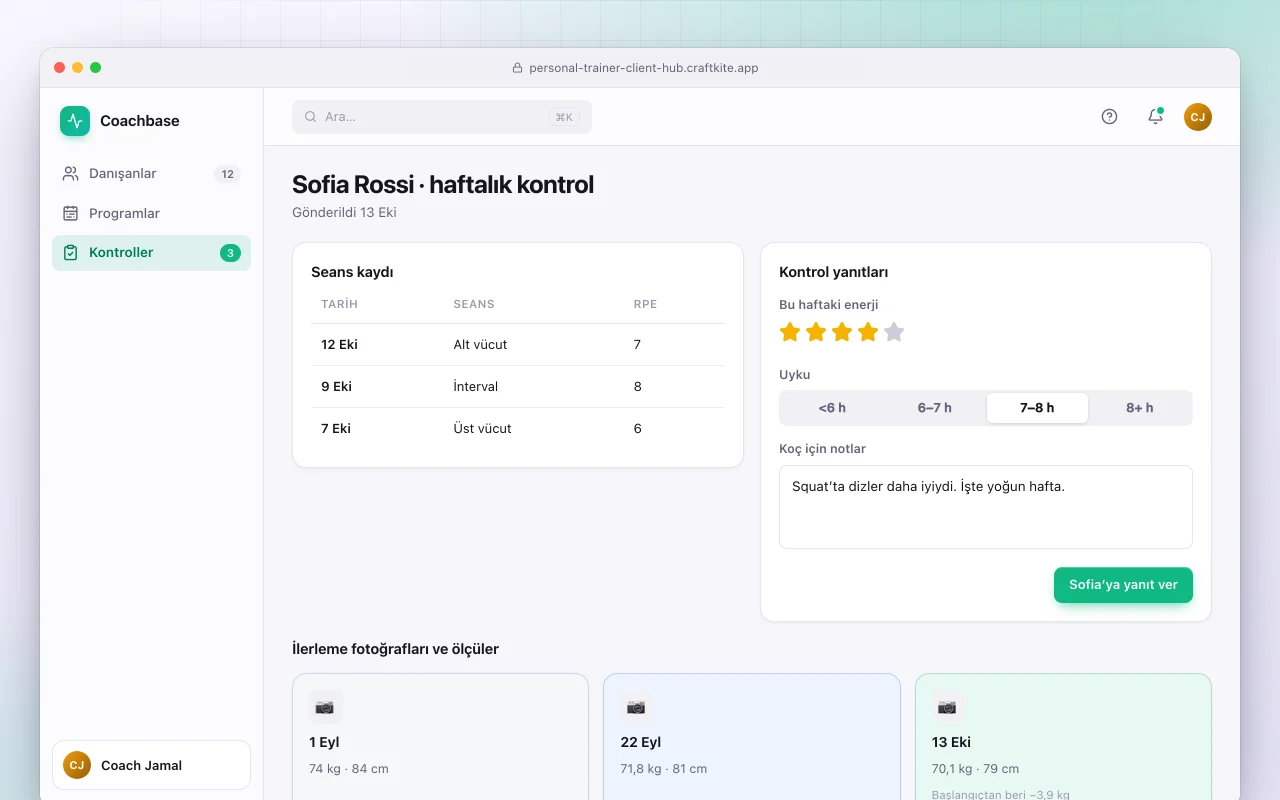The width and height of the screenshot is (1280, 800).
Task: Open the 1 Eyl progress photo card
Action: [440, 737]
